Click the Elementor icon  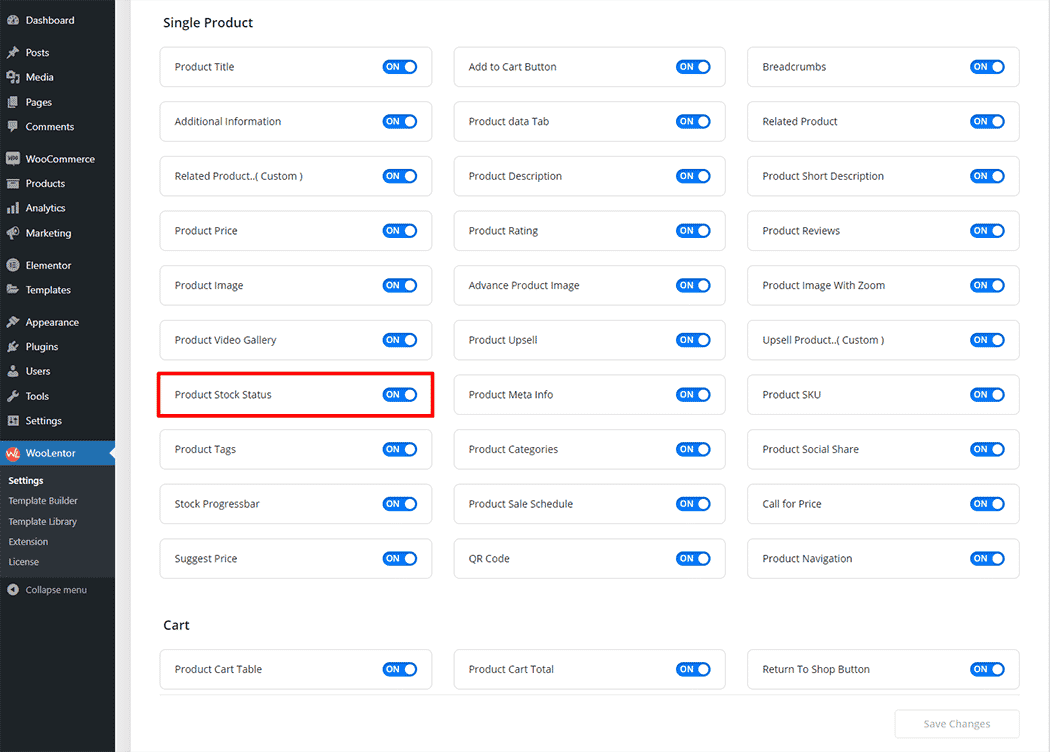pos(13,265)
